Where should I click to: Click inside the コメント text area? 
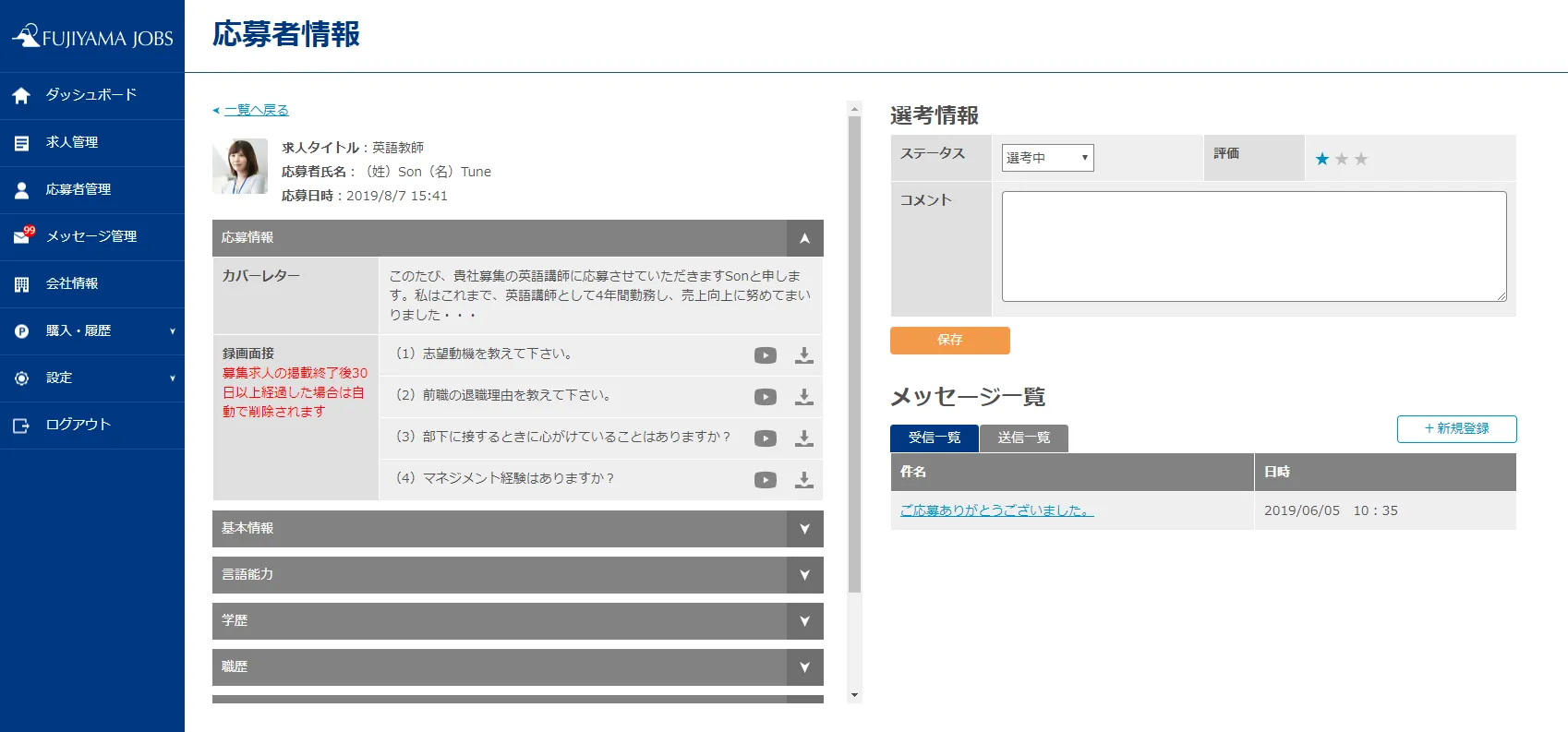coord(1253,246)
